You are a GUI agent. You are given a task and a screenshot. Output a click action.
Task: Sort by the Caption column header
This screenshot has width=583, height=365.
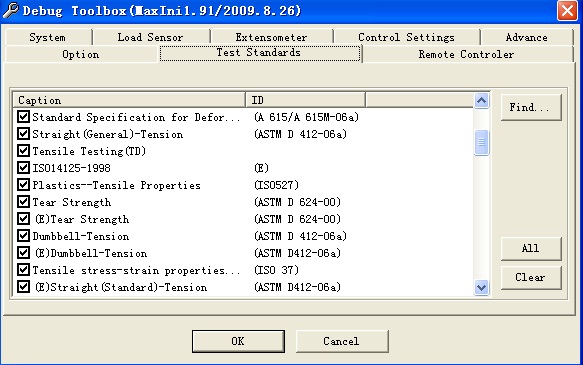(129, 100)
